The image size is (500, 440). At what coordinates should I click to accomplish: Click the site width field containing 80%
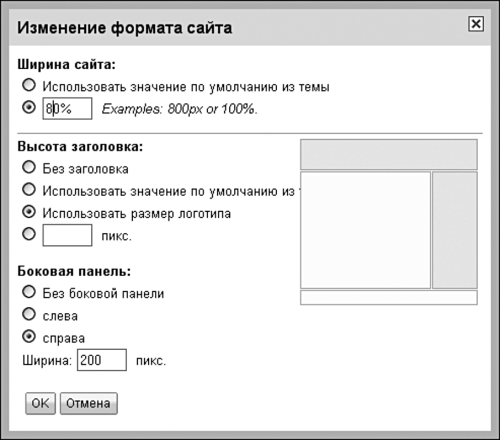67,108
